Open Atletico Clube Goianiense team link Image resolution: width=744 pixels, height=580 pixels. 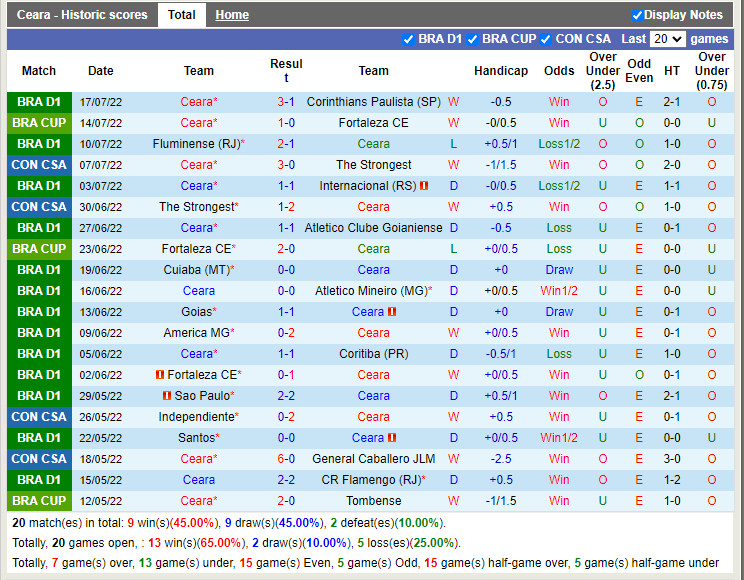373,228
